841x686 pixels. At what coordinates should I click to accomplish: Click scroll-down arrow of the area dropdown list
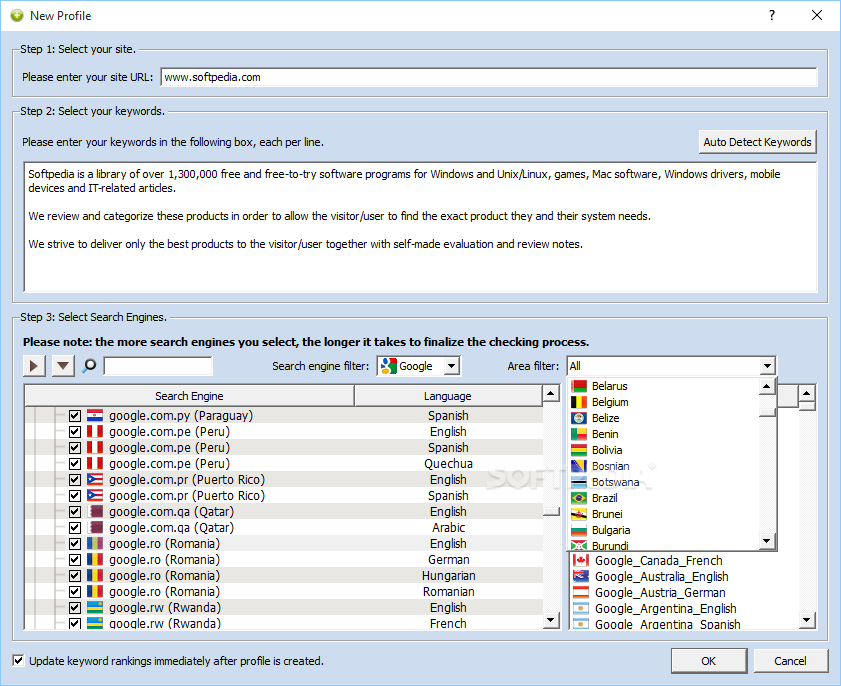pos(767,541)
